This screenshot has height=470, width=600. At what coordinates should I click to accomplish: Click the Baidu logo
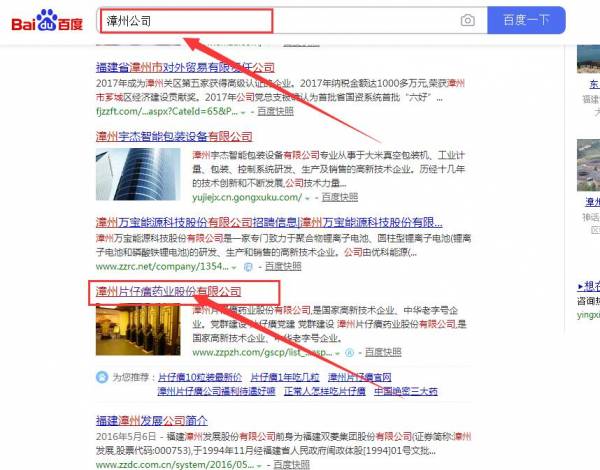tap(47, 20)
